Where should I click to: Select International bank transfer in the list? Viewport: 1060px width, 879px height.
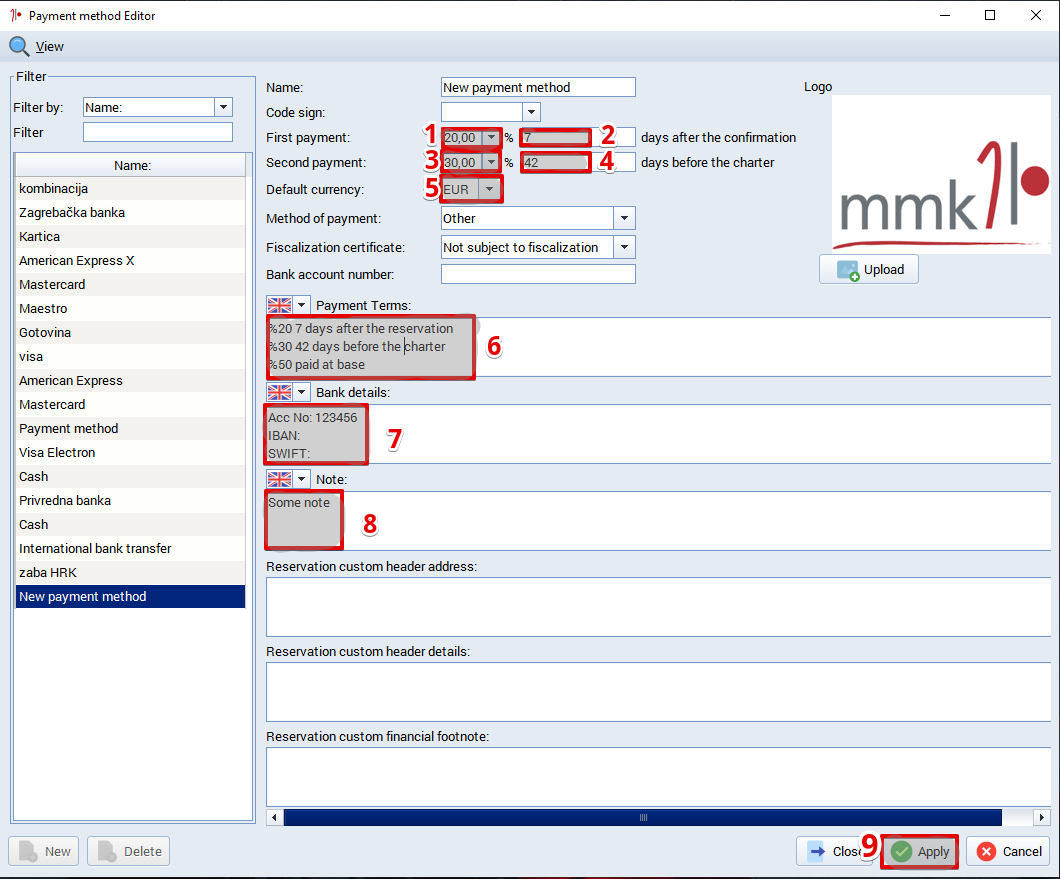[x=130, y=548]
